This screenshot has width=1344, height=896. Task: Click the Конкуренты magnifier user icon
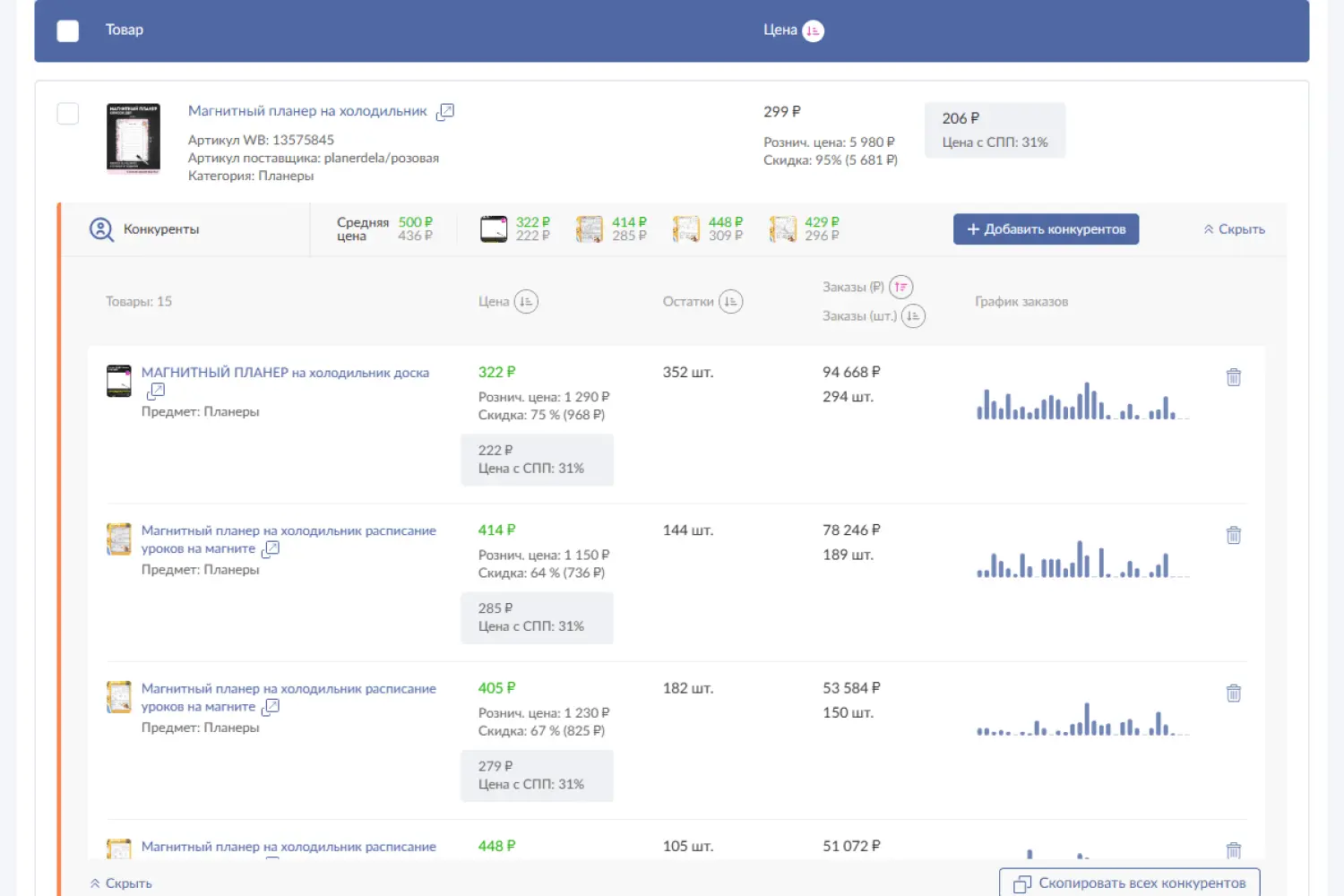click(101, 229)
